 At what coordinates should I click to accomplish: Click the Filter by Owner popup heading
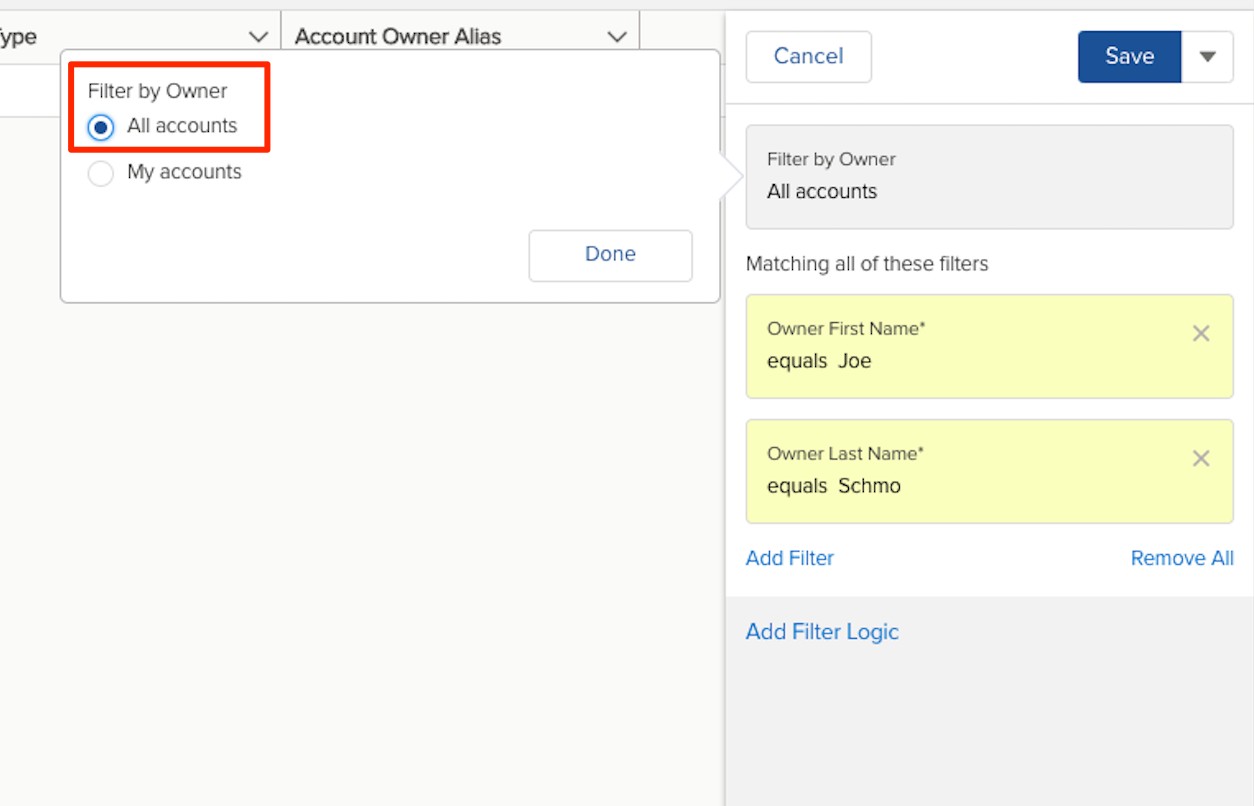(x=158, y=91)
